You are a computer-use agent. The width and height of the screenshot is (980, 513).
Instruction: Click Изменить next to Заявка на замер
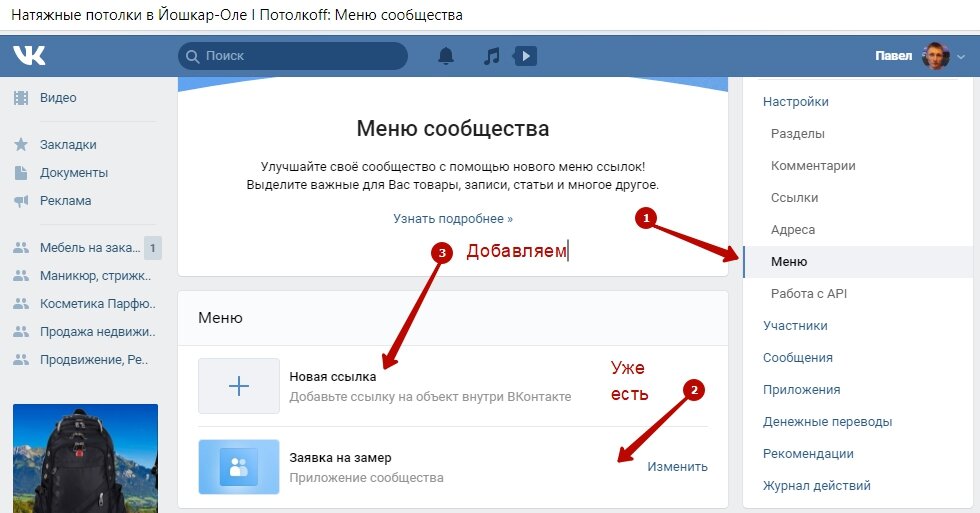678,467
